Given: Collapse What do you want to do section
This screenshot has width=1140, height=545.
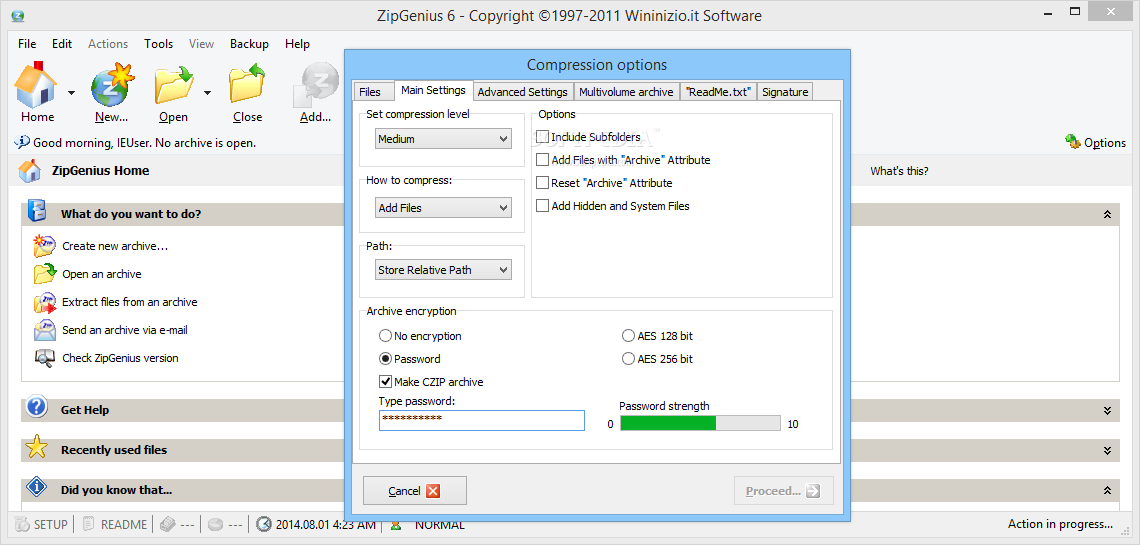Looking at the screenshot, I should coord(1107,214).
